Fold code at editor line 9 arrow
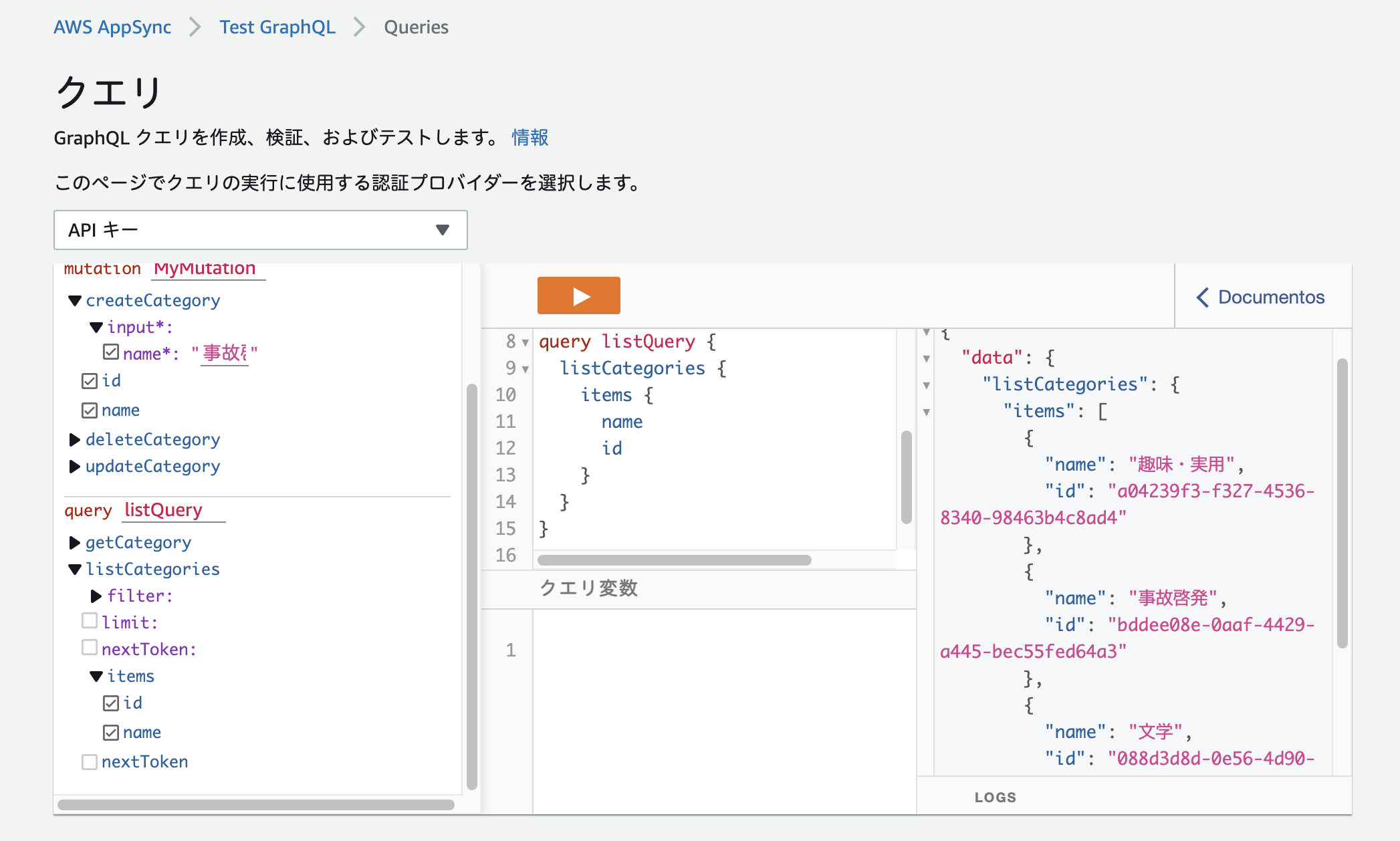Viewport: 1400px width, 841px height. 526,370
